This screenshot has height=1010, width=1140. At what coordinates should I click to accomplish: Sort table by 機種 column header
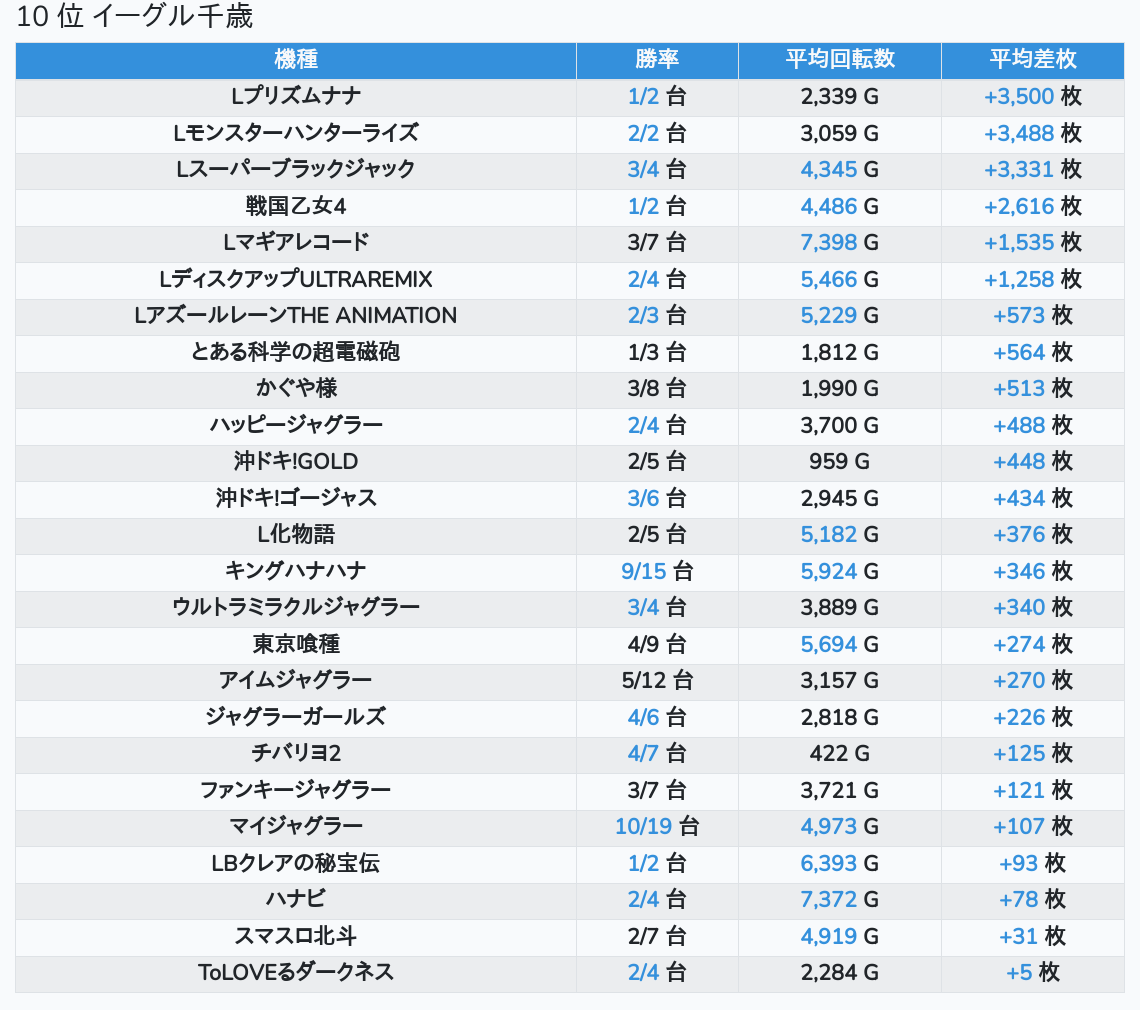point(295,59)
